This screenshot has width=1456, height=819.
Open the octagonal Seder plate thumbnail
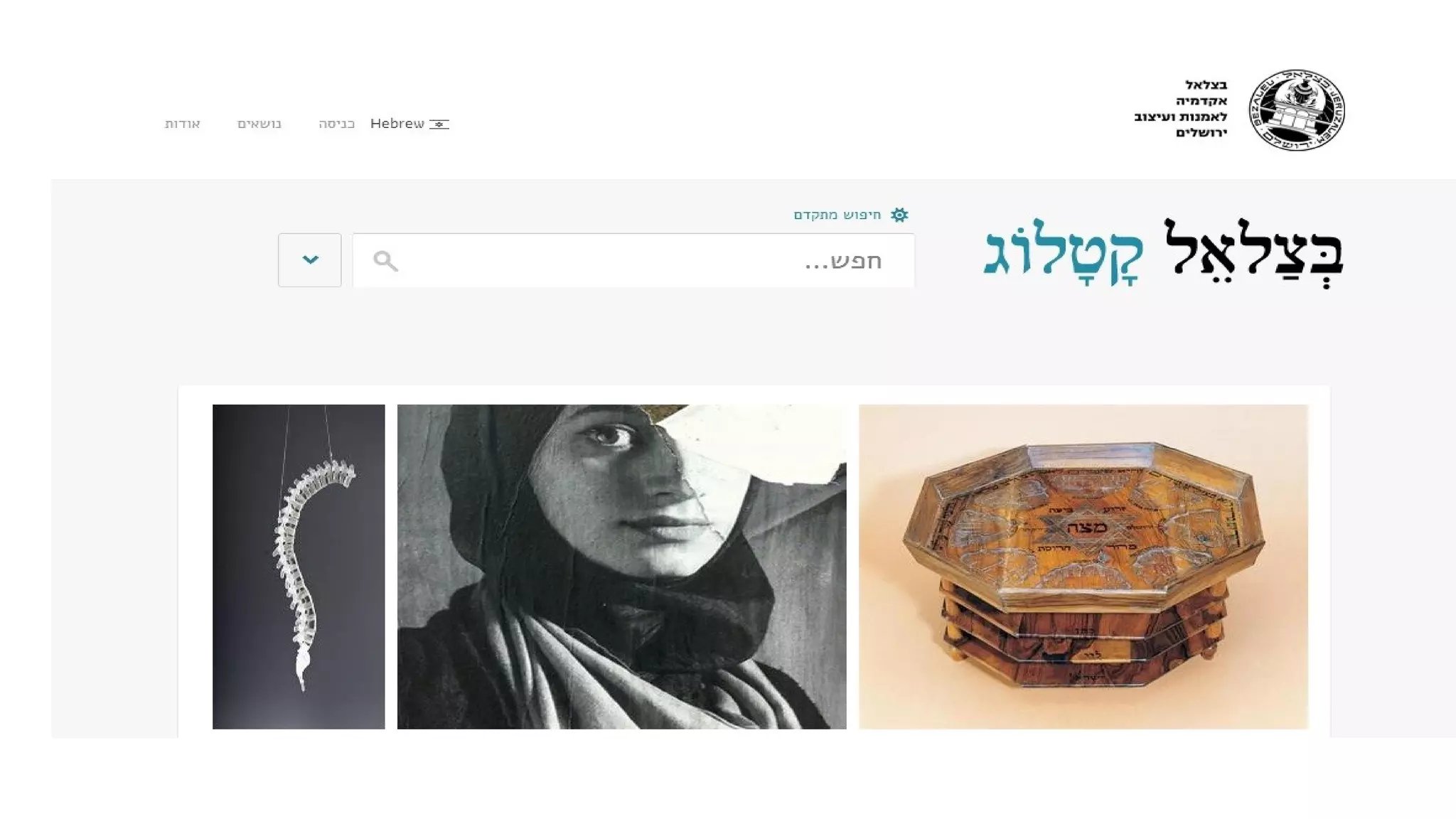[1083, 567]
